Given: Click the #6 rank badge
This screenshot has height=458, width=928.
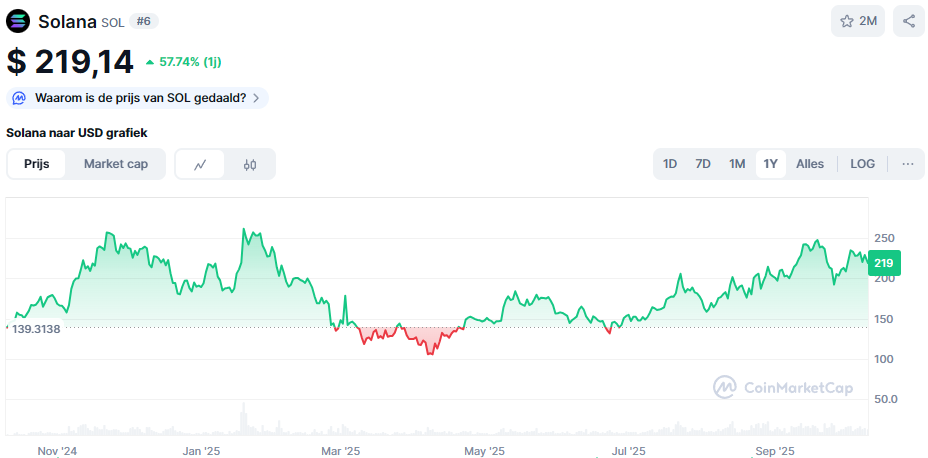Looking at the screenshot, I should coord(144,21).
